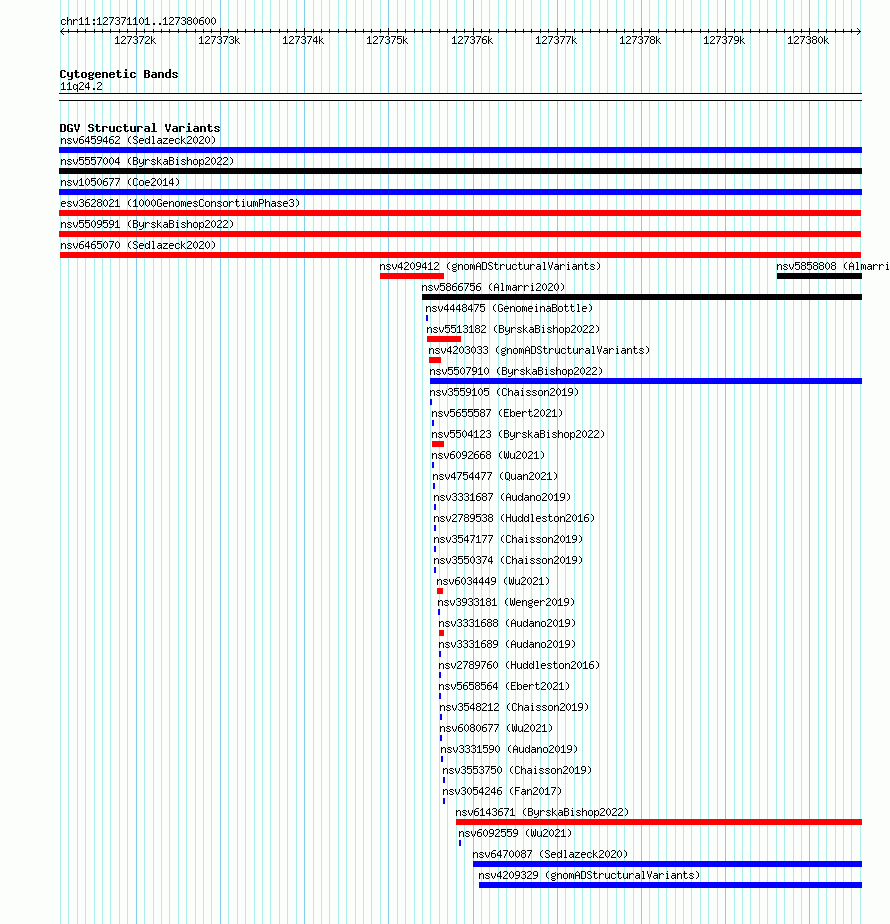This screenshot has height=924, width=890.
Task: Open nsv3559105 (Chaisson2019) variant
Action: click(x=504, y=392)
